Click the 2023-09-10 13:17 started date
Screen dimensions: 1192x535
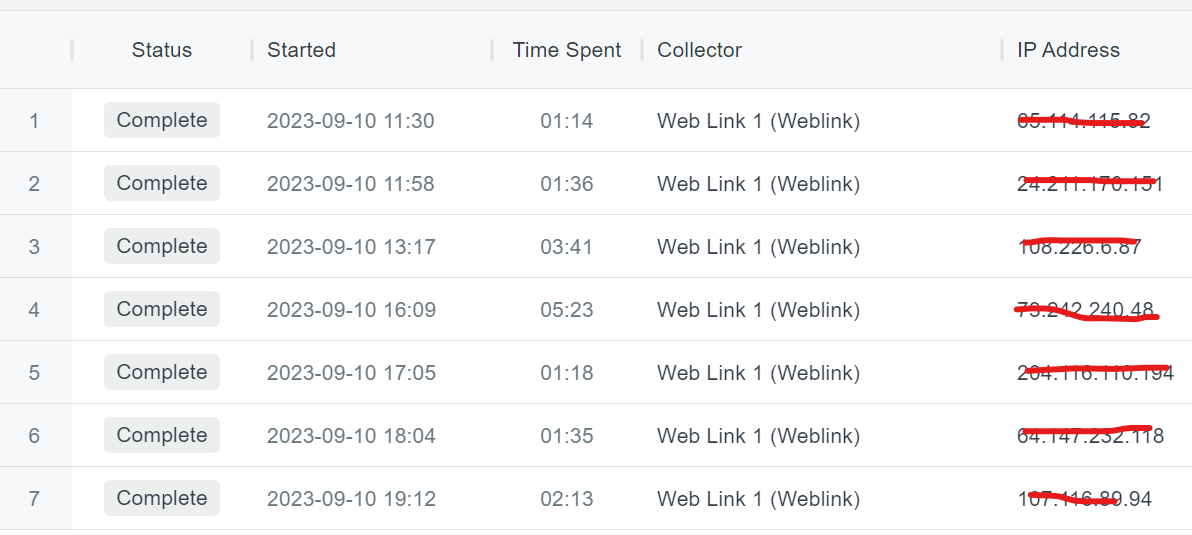pyautogui.click(x=351, y=247)
